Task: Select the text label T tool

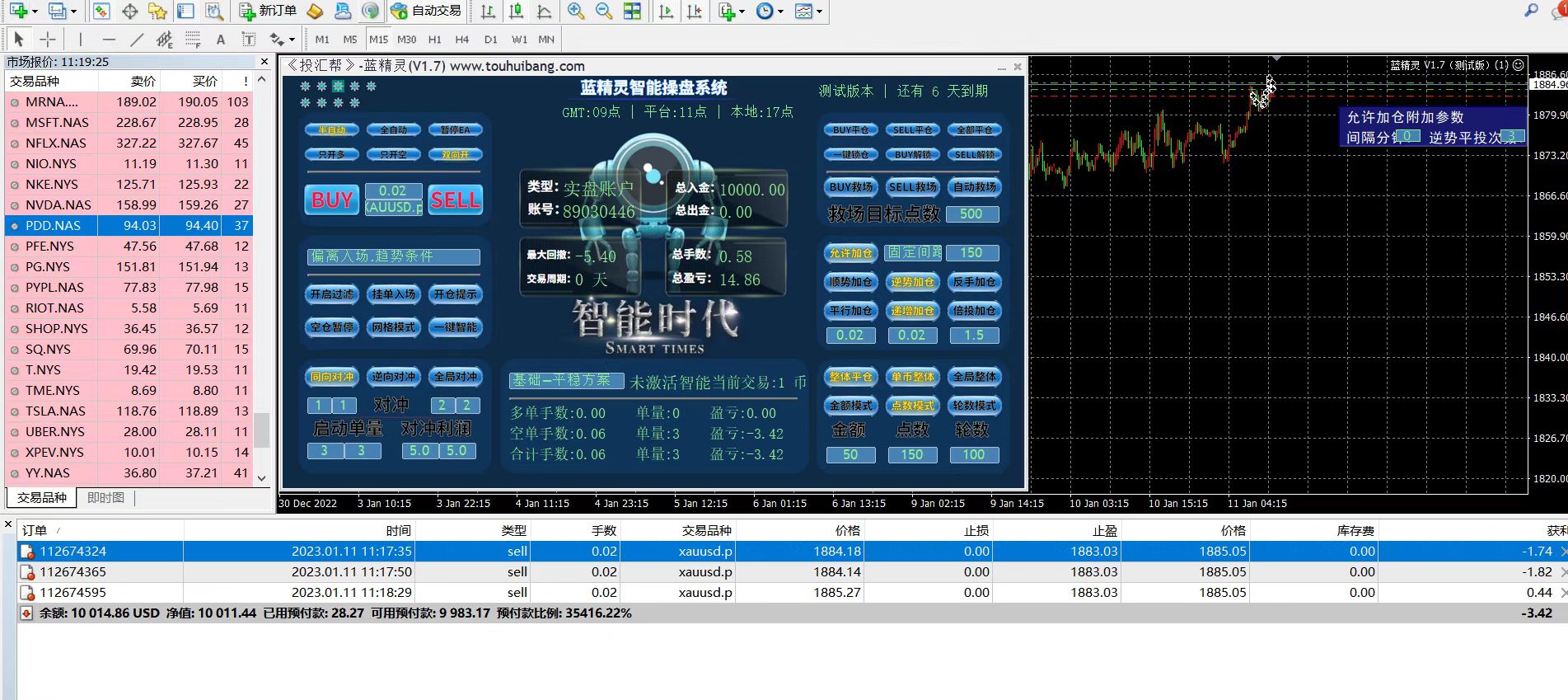Action: 248,39
